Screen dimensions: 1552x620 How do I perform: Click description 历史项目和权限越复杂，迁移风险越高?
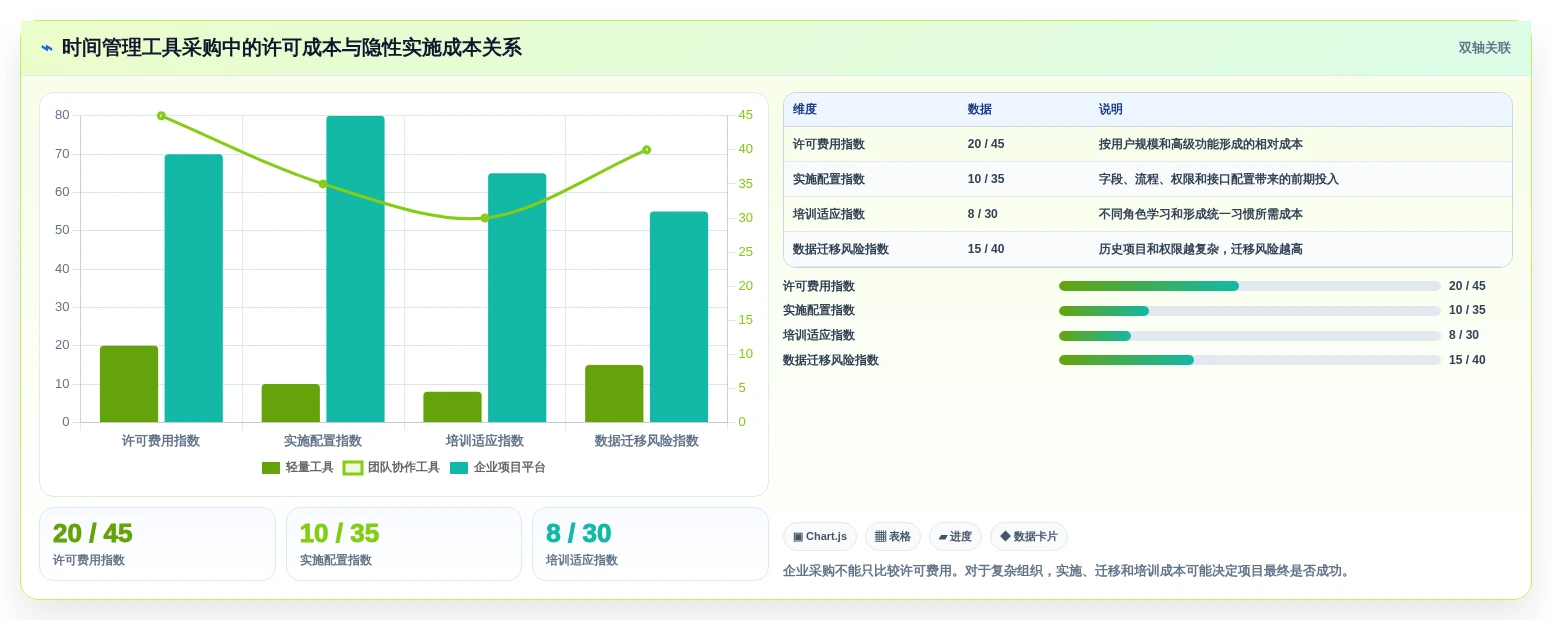coord(1201,250)
